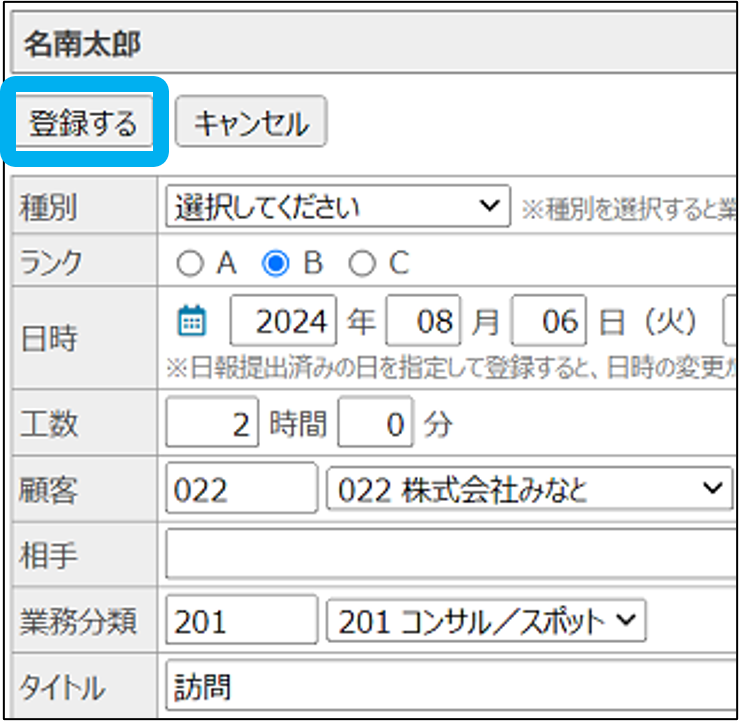Click the 顧客 code field showing 022

[241, 489]
